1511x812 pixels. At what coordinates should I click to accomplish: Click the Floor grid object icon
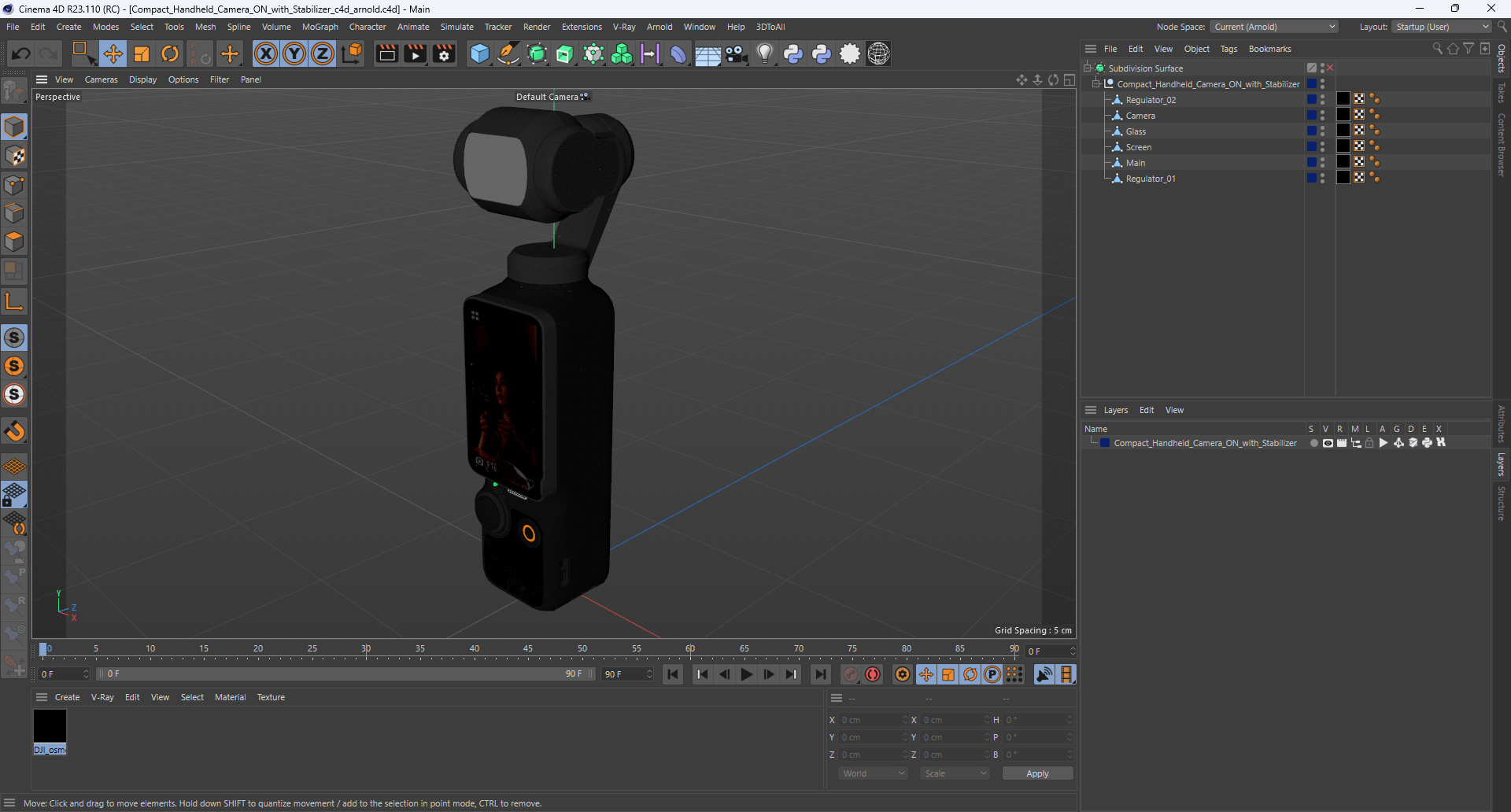[x=707, y=54]
